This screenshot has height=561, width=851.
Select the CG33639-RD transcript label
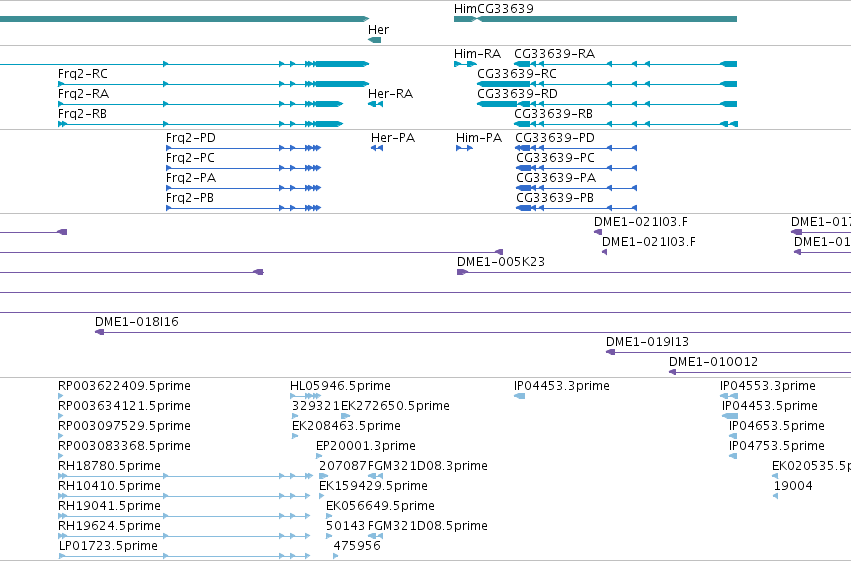[517, 94]
